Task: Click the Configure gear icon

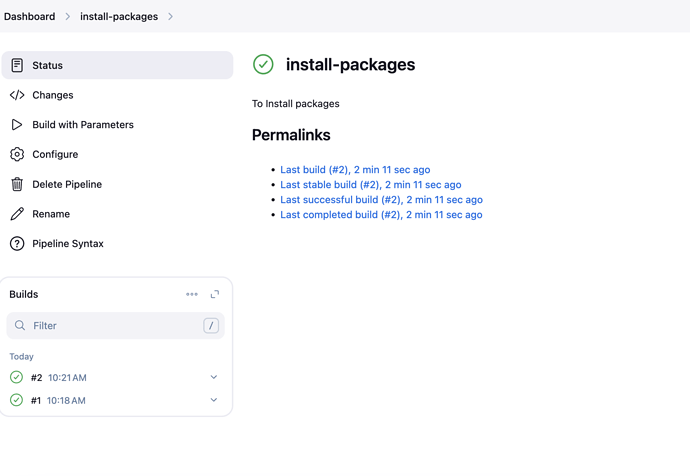Action: click(17, 155)
